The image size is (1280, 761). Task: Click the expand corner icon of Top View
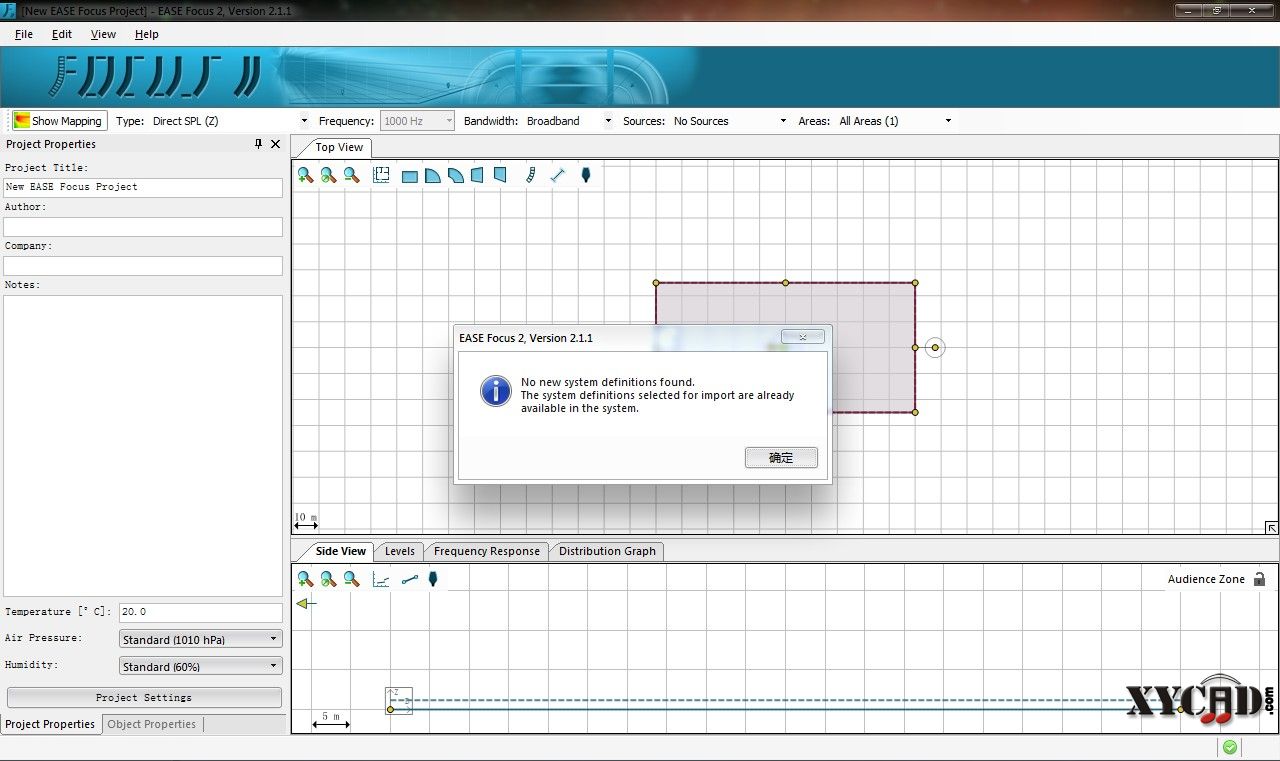[x=1271, y=527]
